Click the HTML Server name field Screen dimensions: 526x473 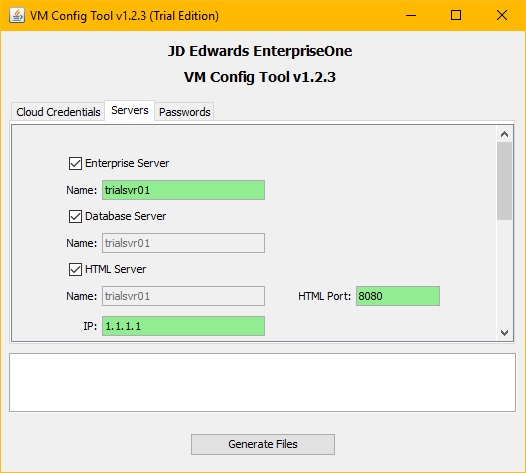pyautogui.click(x=183, y=296)
